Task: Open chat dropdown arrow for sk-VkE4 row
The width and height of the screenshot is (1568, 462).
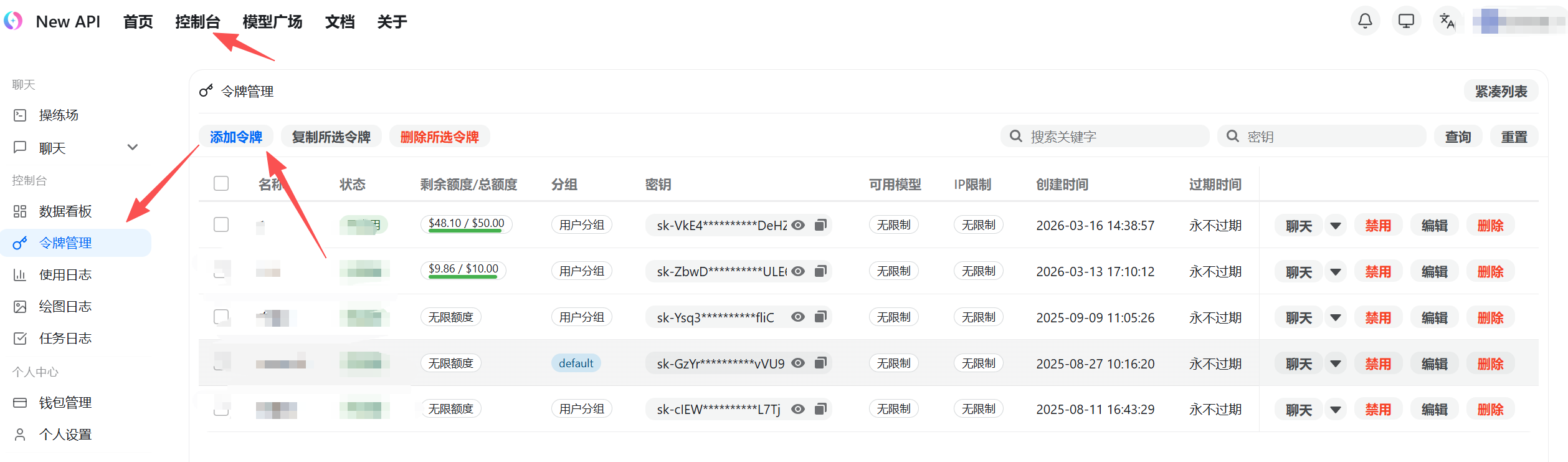Action: pos(1336,226)
